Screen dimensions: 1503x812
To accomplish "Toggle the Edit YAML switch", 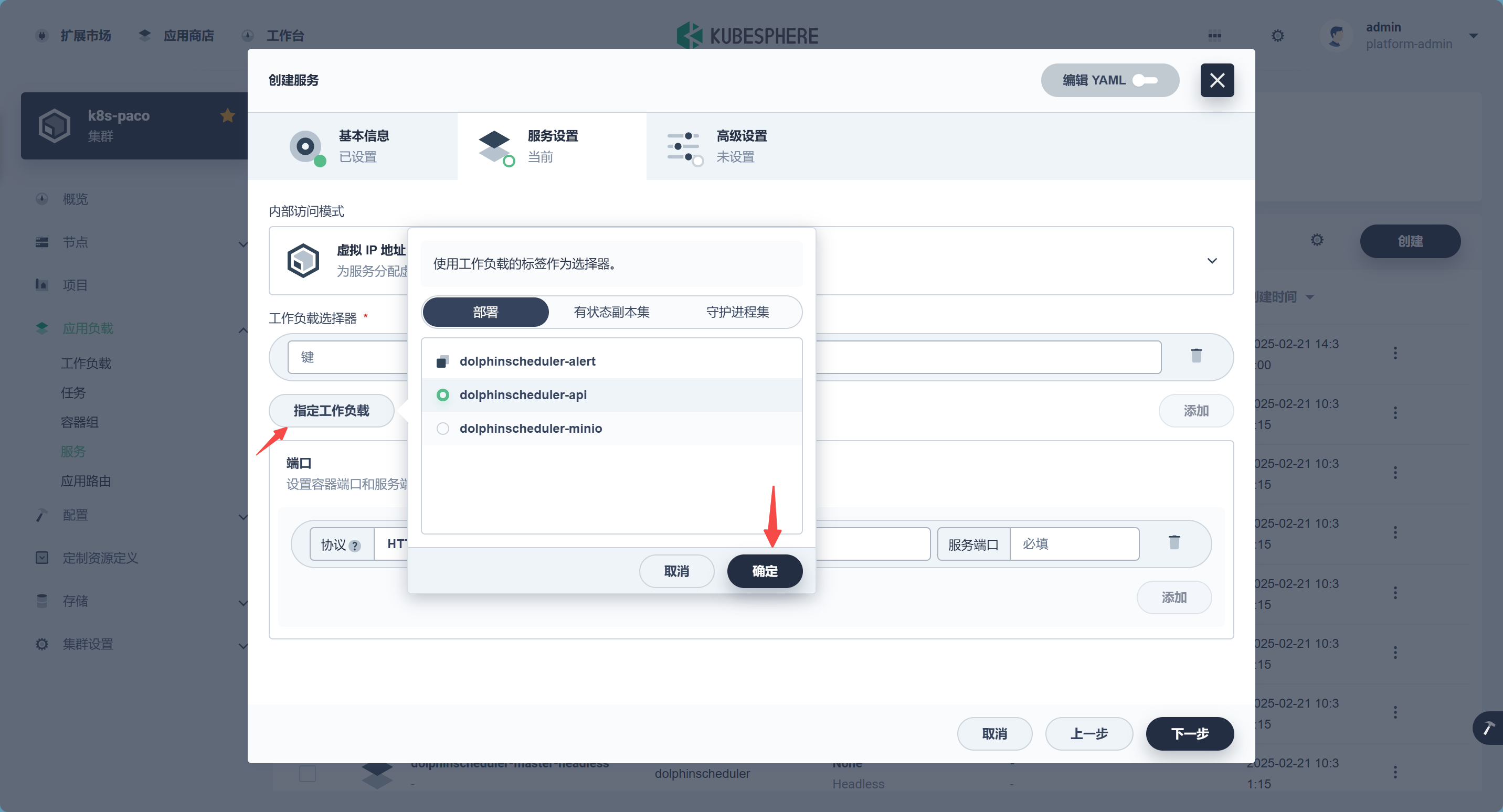I will [1144, 80].
